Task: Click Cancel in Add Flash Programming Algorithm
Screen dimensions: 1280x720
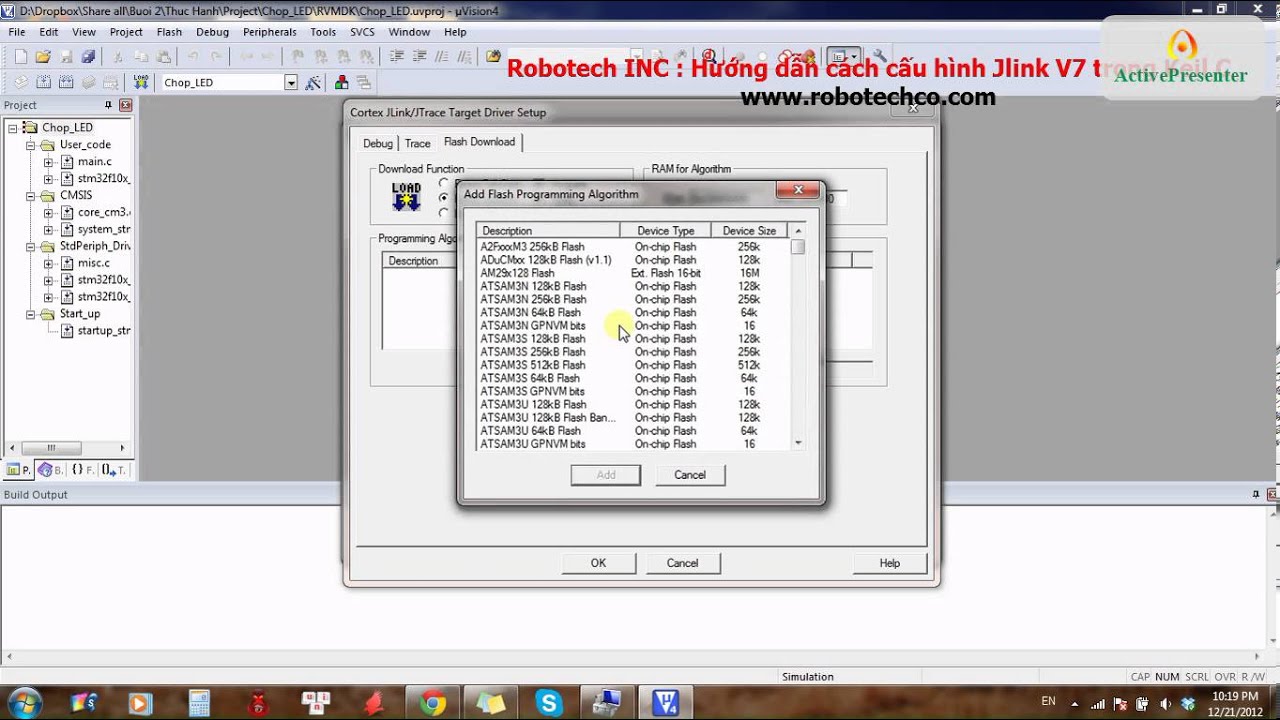Action: 690,475
